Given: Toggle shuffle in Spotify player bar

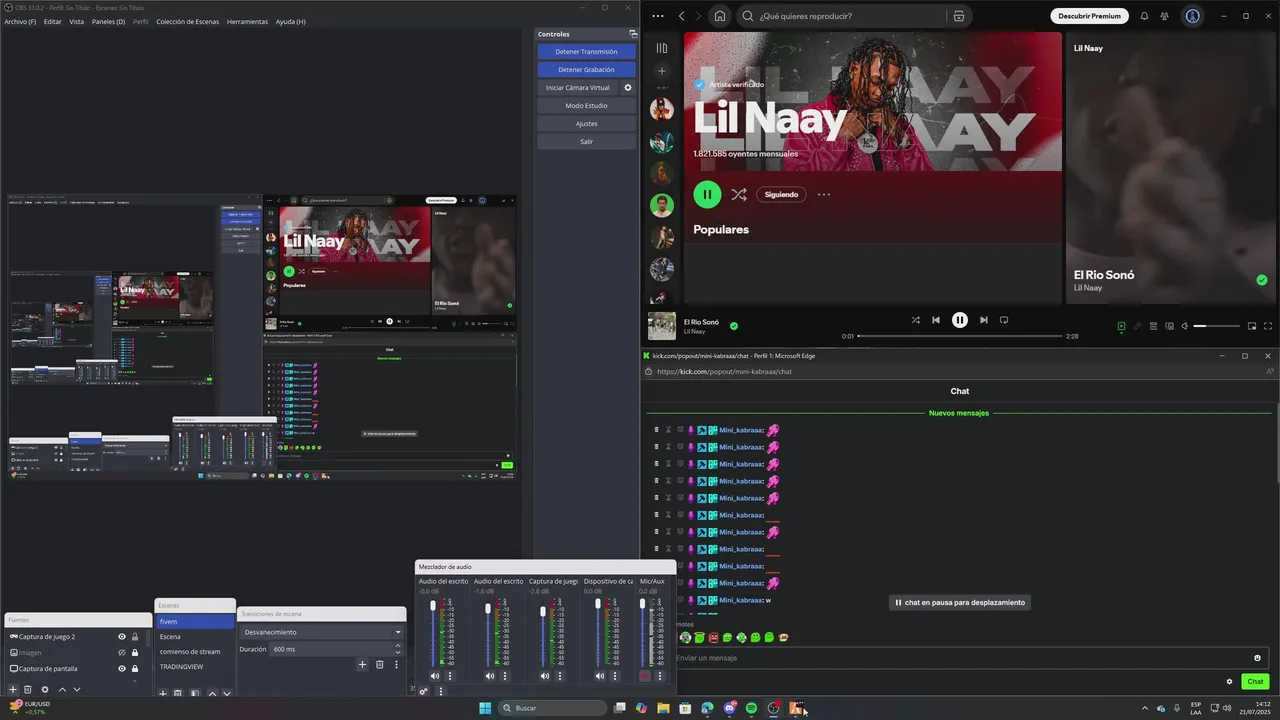Looking at the screenshot, I should click(x=915, y=320).
